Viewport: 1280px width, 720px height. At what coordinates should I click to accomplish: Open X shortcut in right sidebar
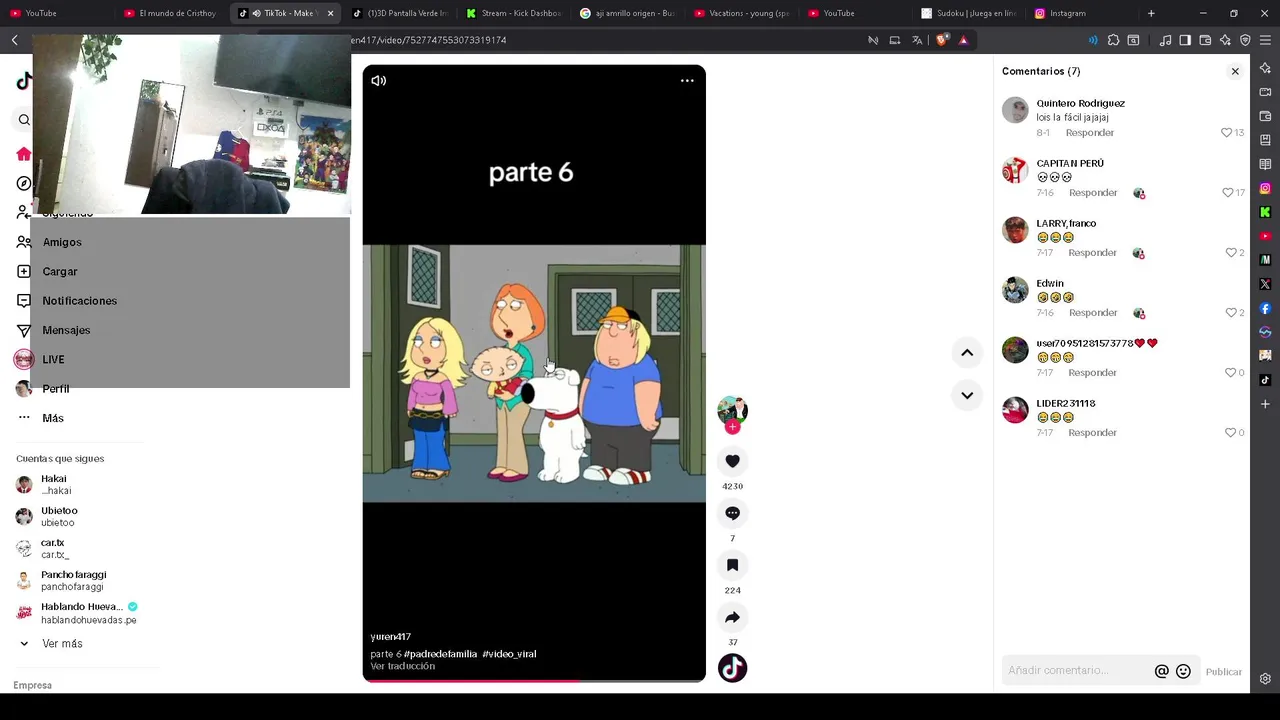pyautogui.click(x=1265, y=284)
